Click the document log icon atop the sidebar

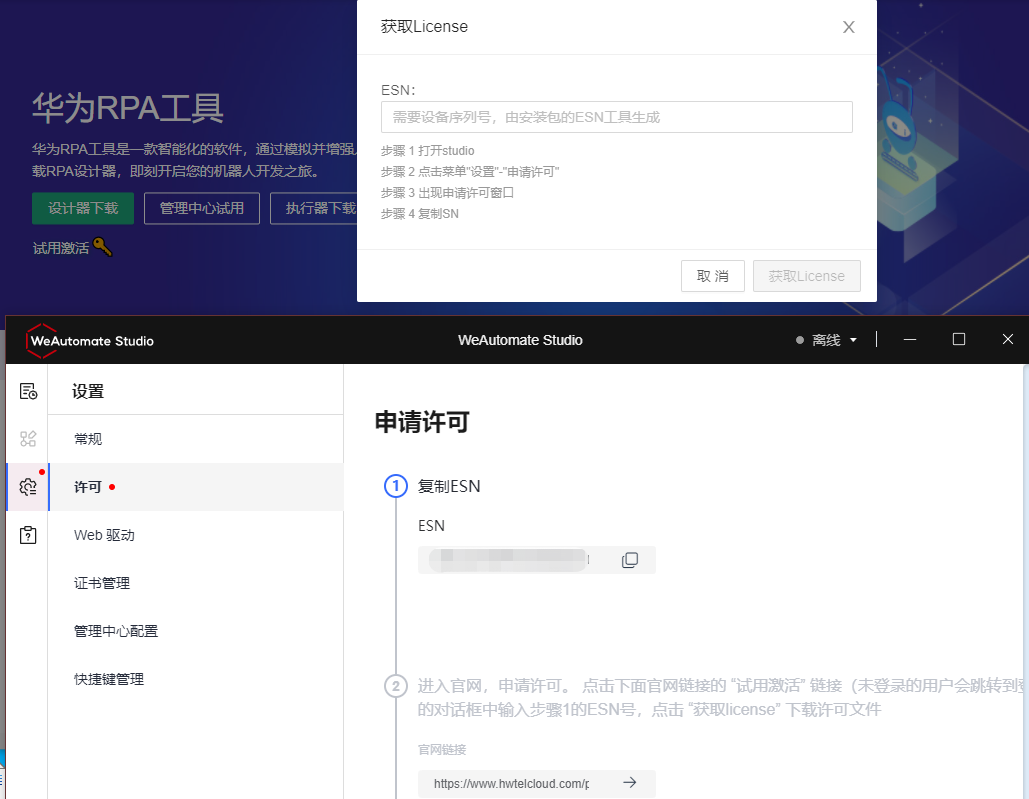tap(27, 390)
